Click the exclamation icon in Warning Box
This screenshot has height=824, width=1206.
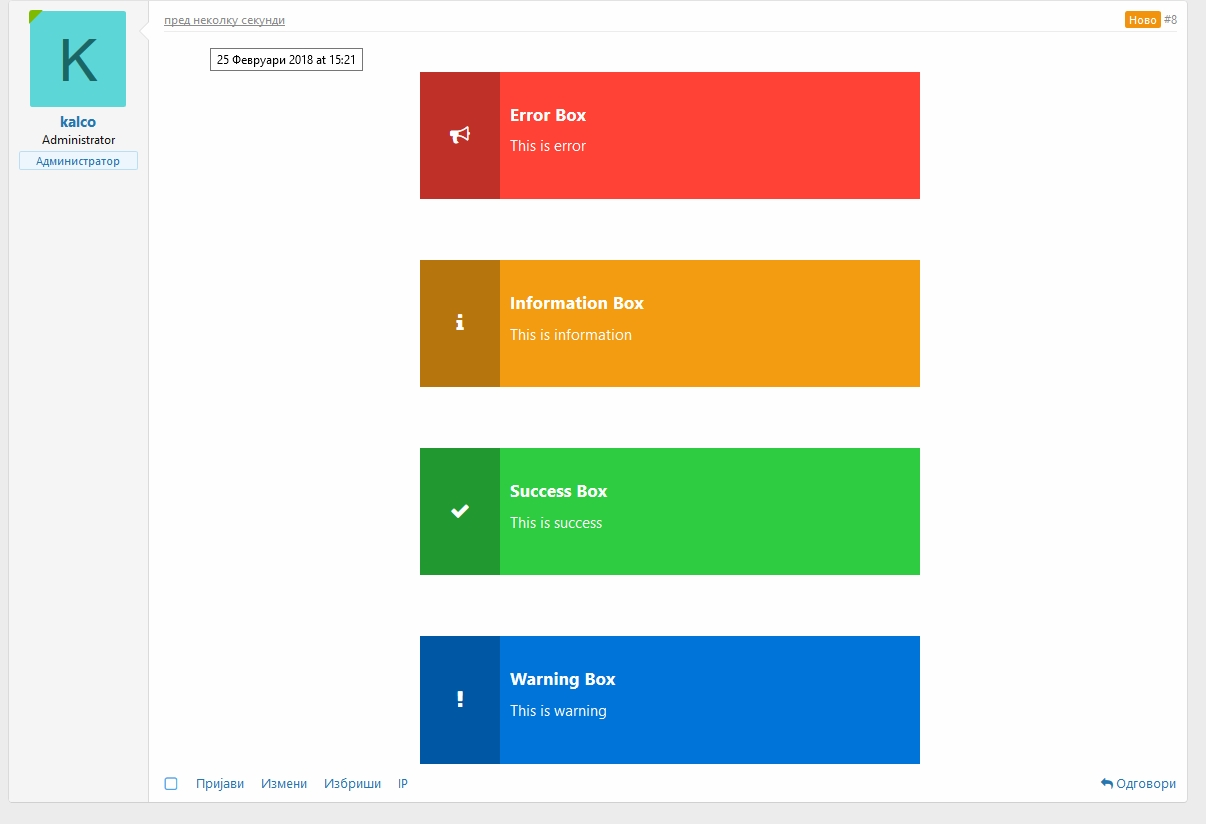click(x=460, y=699)
